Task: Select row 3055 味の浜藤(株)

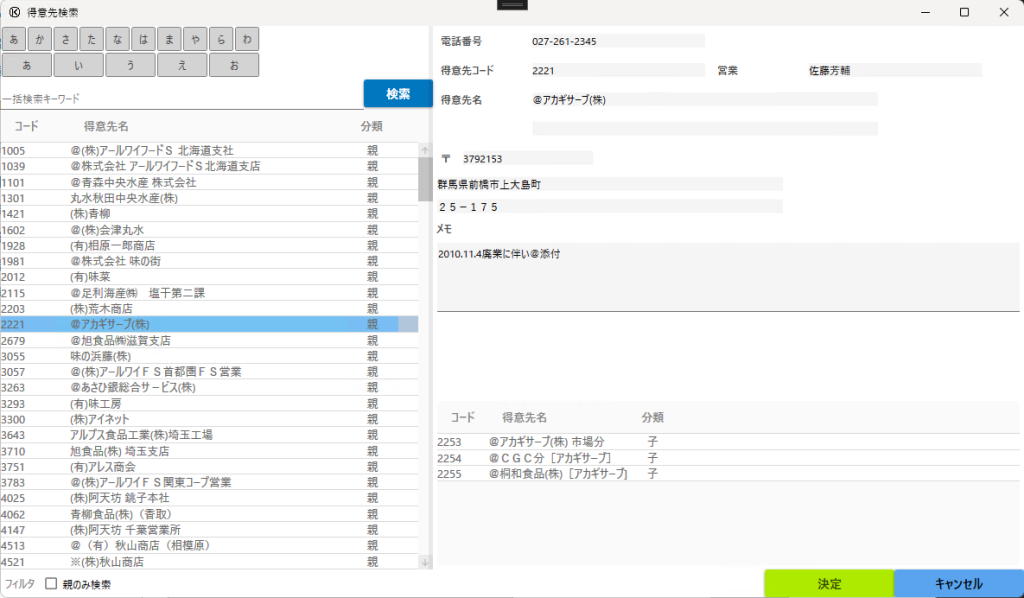Action: pos(209,356)
